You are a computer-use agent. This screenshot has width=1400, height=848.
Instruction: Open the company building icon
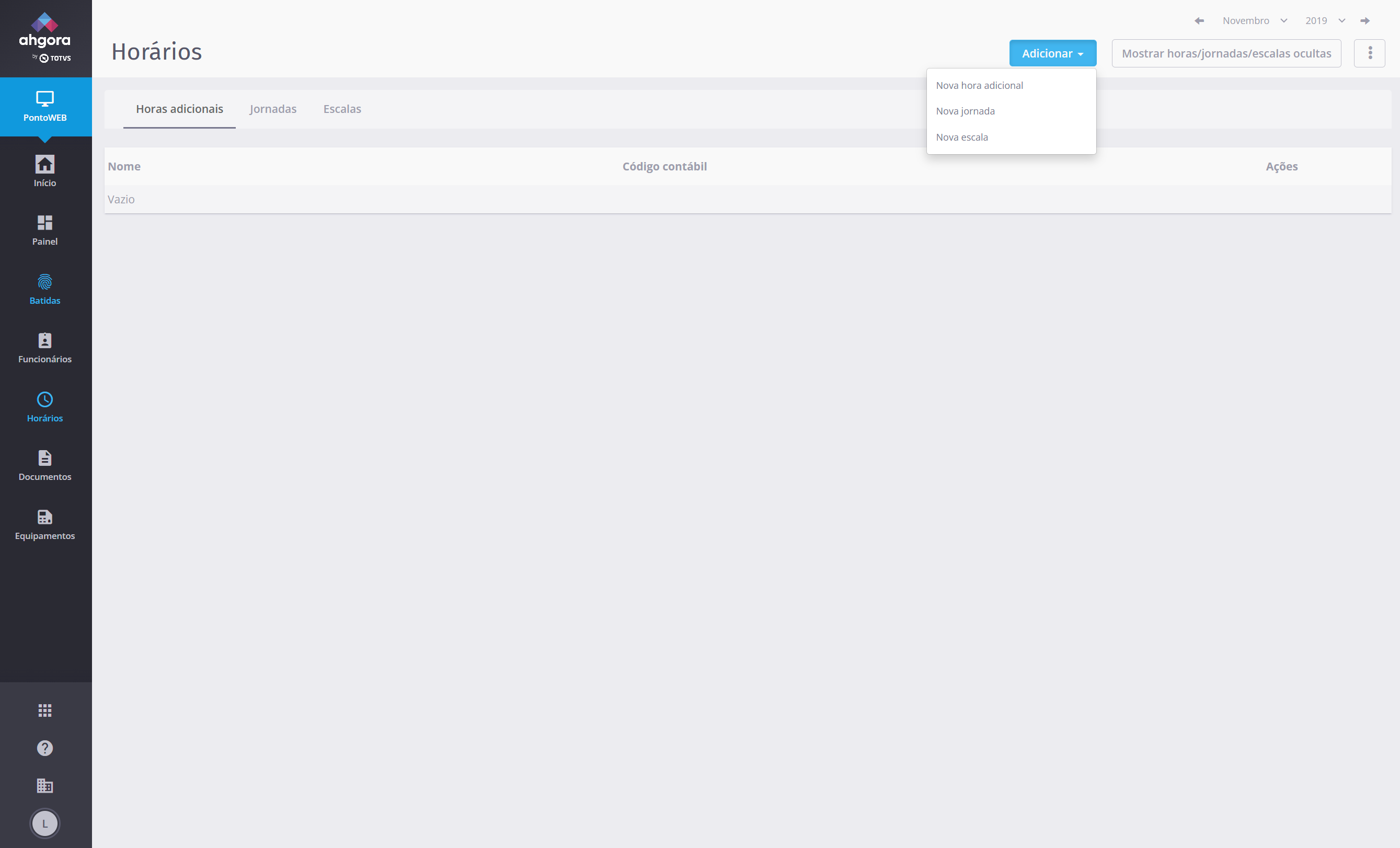click(x=45, y=786)
